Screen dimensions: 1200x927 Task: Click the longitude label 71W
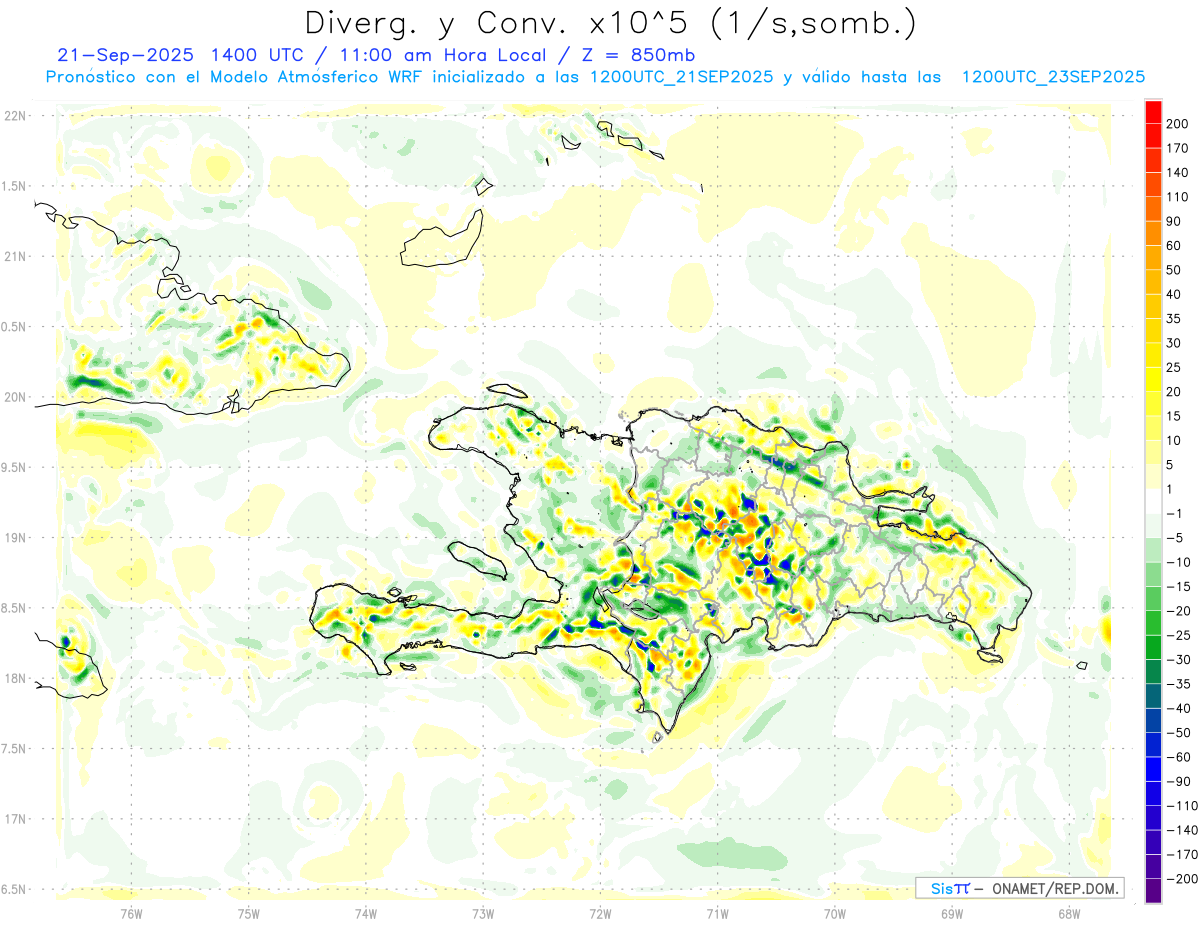tap(717, 912)
